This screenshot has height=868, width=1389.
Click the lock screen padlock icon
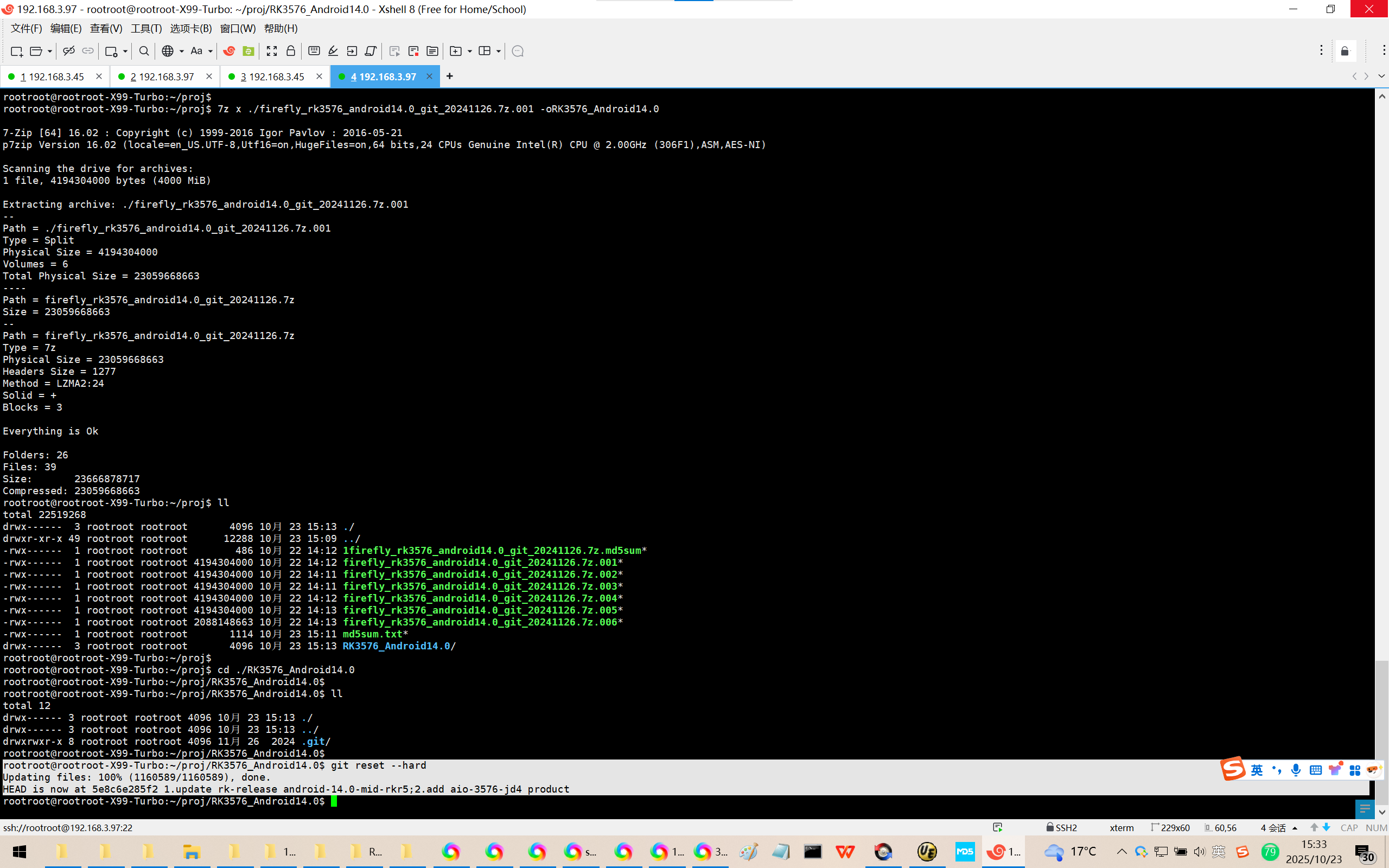pos(291,51)
